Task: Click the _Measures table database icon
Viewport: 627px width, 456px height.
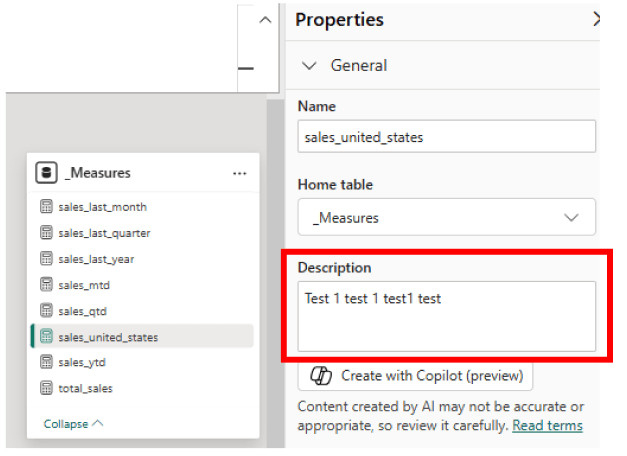Action: click(46, 173)
